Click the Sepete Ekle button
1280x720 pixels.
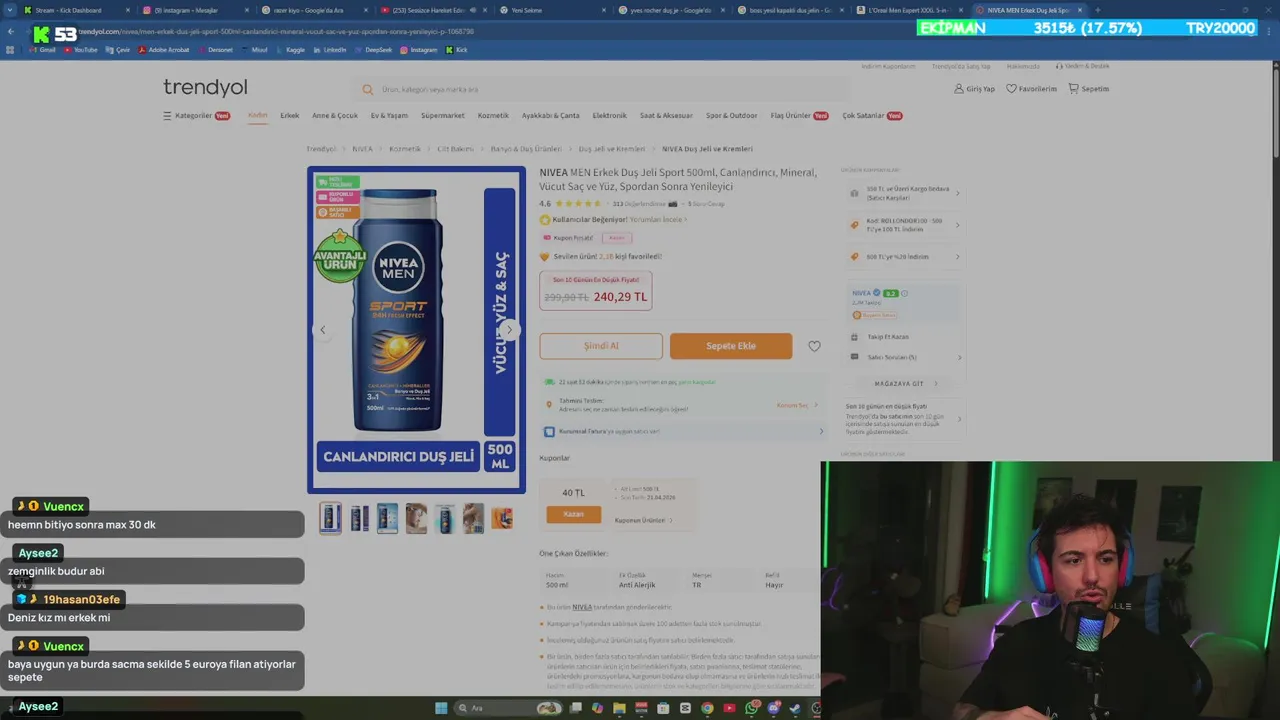click(731, 346)
